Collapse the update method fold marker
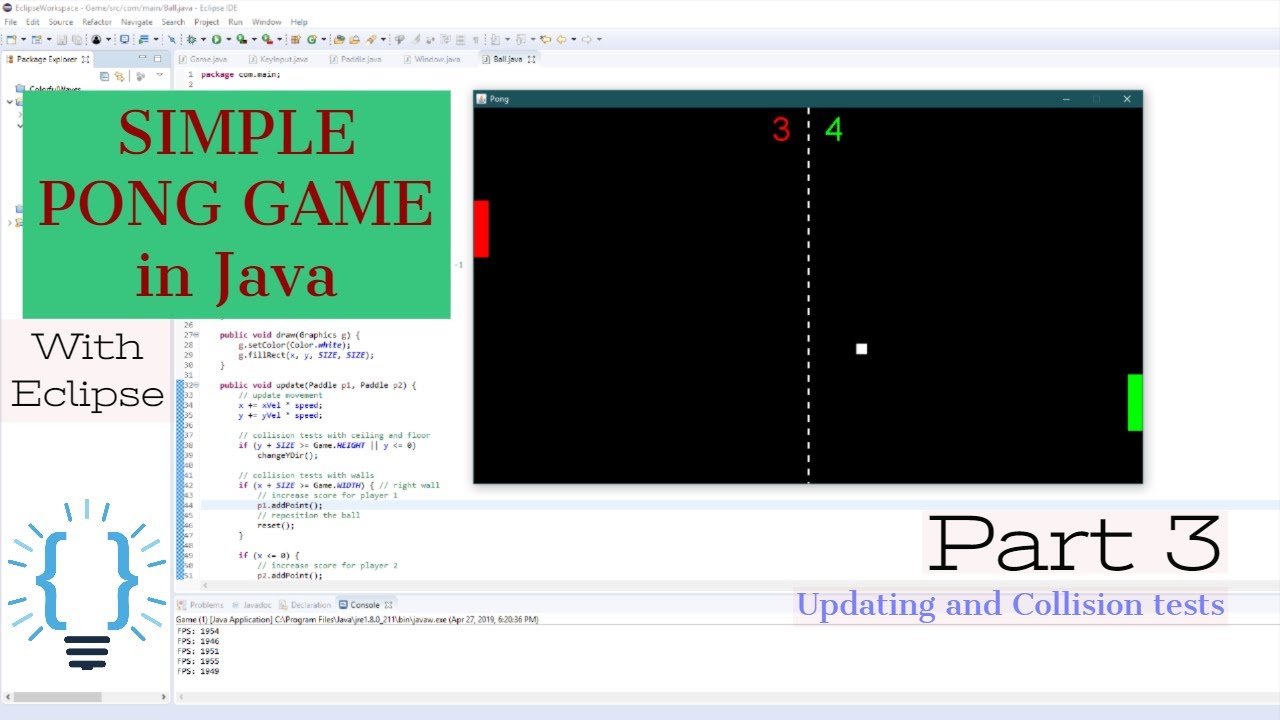The width and height of the screenshot is (1280, 720). coord(196,385)
